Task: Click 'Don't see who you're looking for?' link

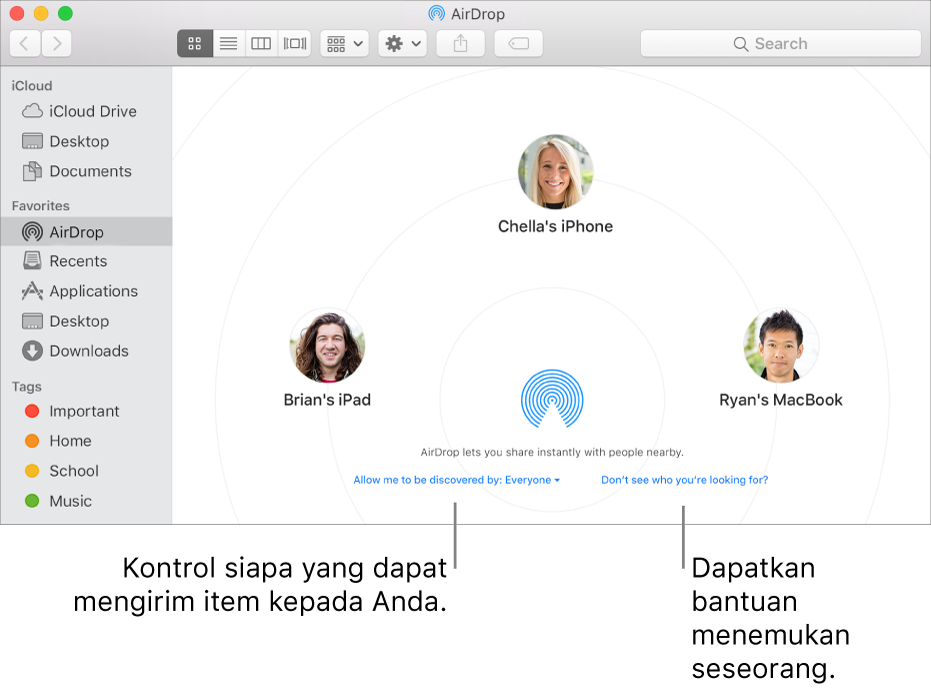Action: pos(685,480)
